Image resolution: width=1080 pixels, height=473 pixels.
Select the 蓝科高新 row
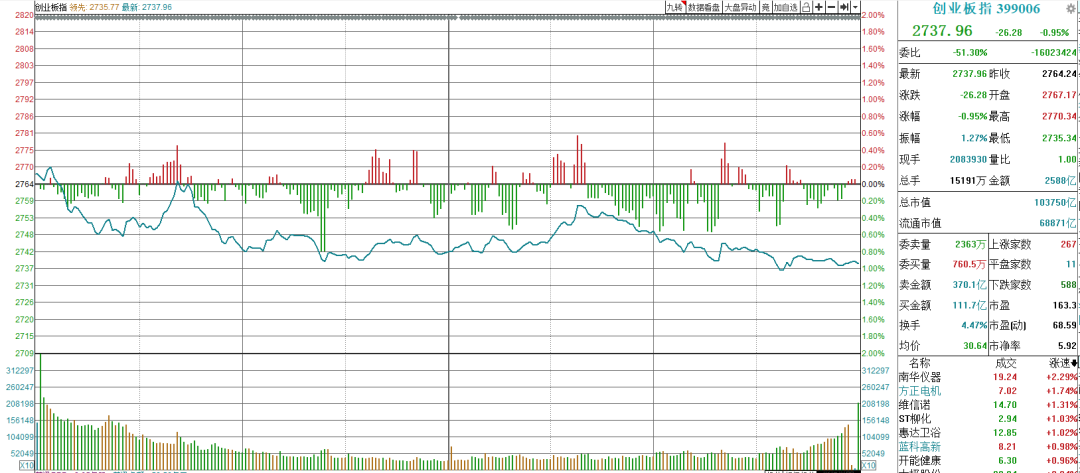[988, 447]
